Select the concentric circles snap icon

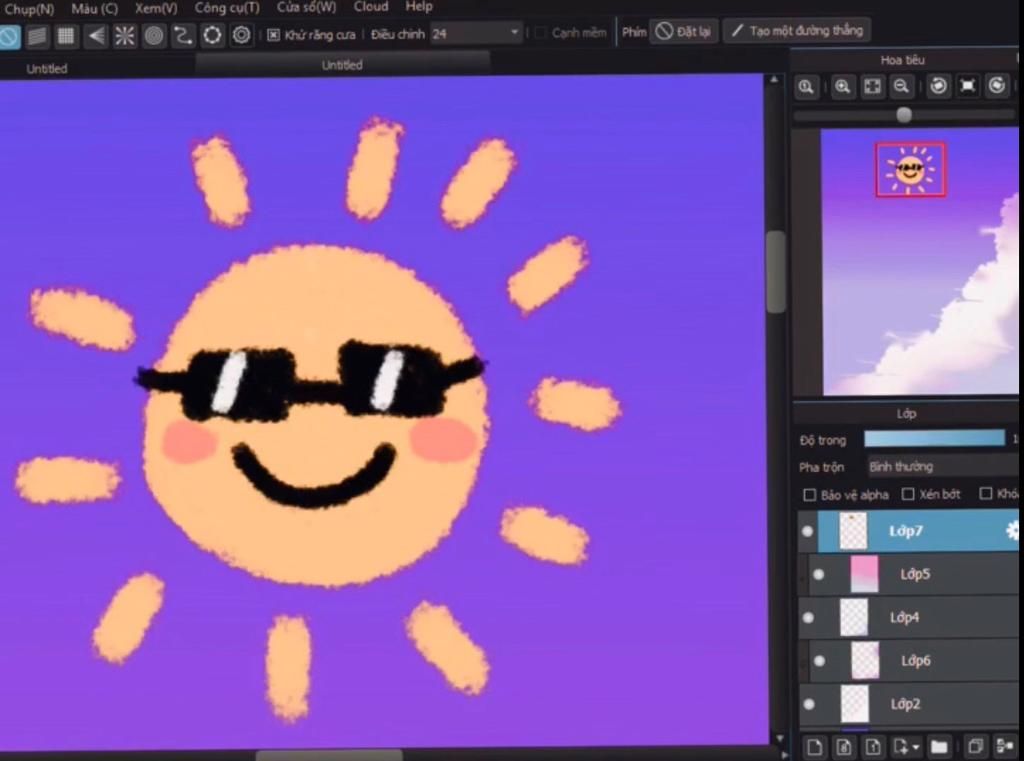154,35
